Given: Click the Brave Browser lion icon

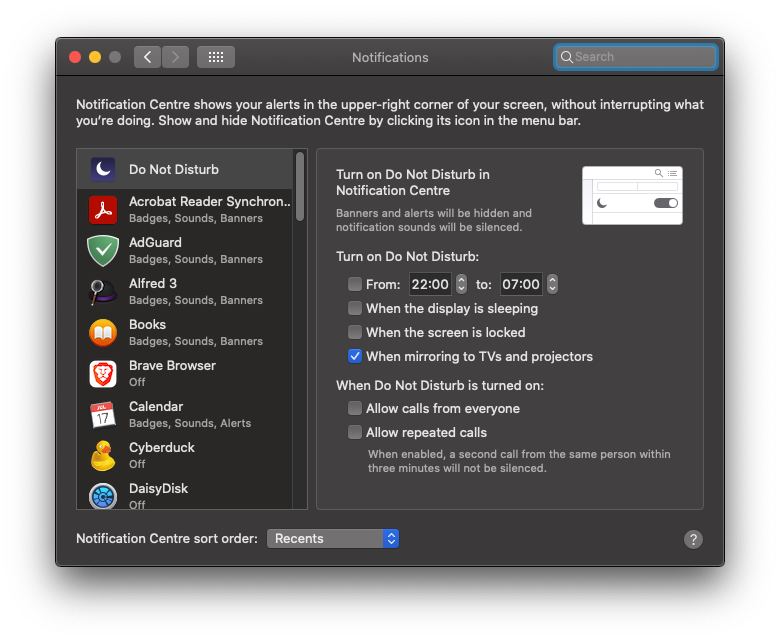Looking at the screenshot, I should point(103,373).
